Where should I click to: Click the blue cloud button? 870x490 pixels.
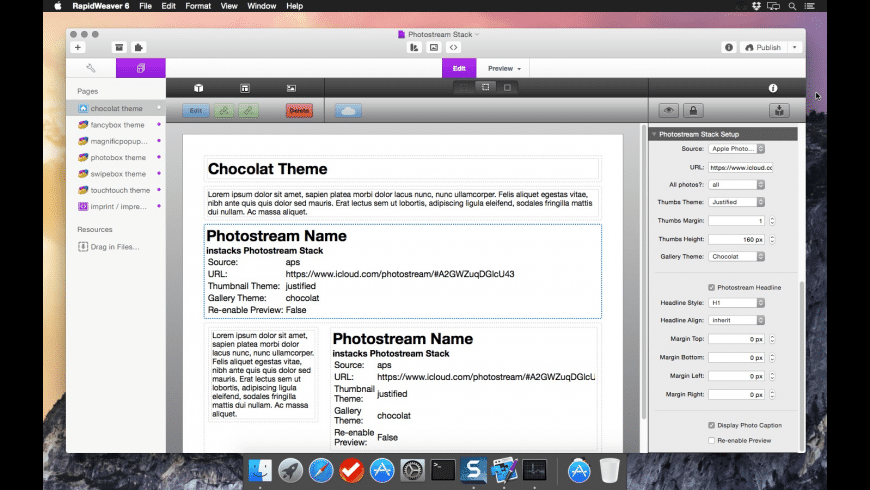click(x=348, y=111)
